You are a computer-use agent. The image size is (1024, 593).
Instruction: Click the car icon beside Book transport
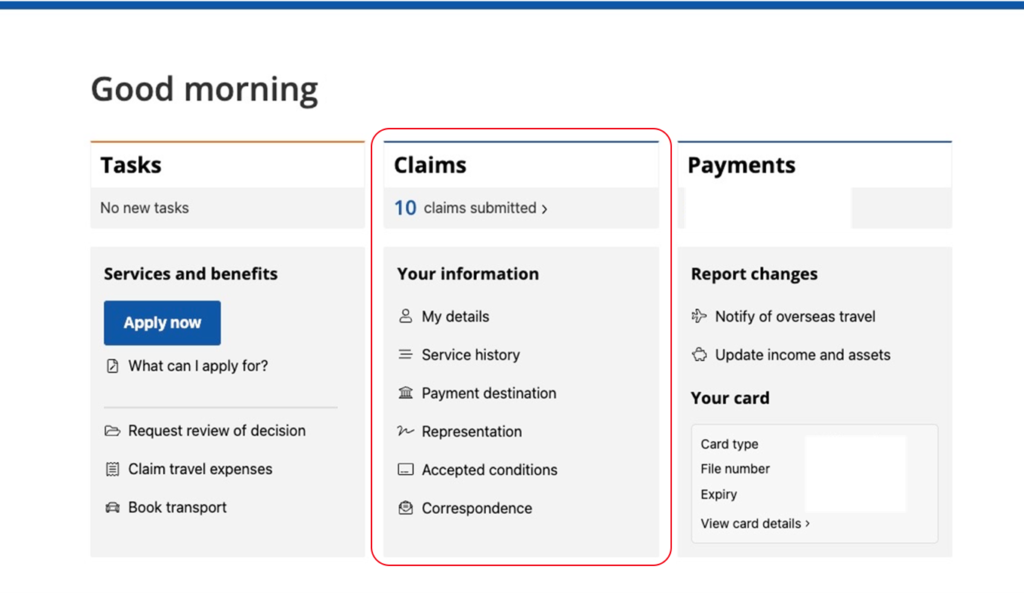tap(112, 507)
